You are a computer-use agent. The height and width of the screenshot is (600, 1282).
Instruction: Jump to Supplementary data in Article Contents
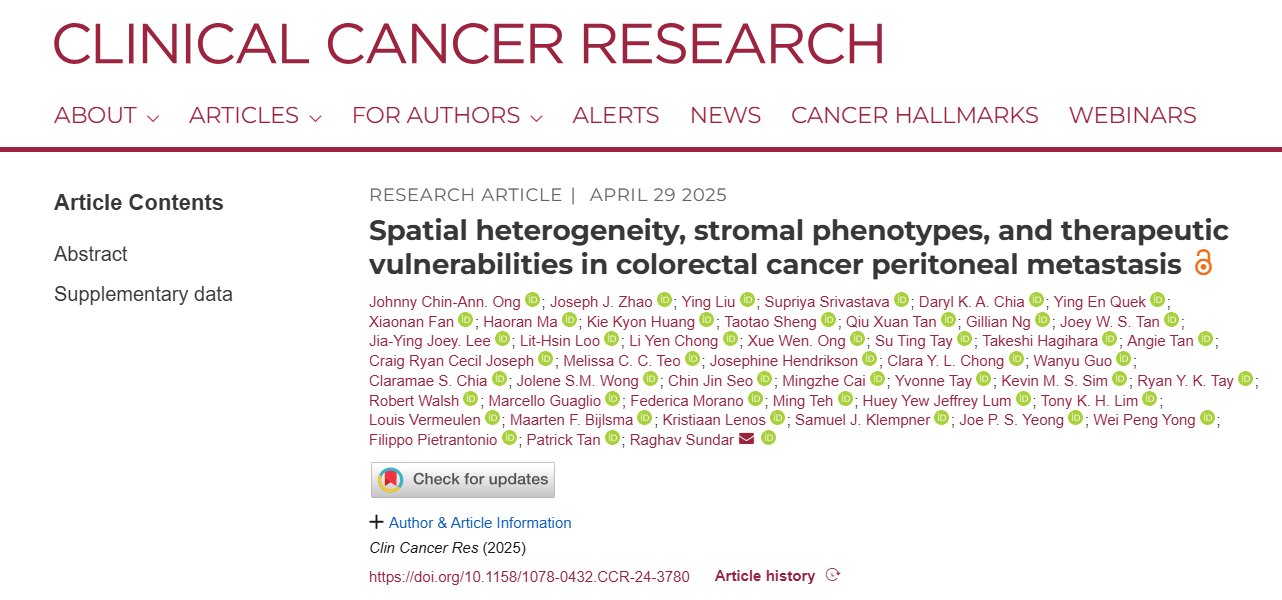point(143,294)
